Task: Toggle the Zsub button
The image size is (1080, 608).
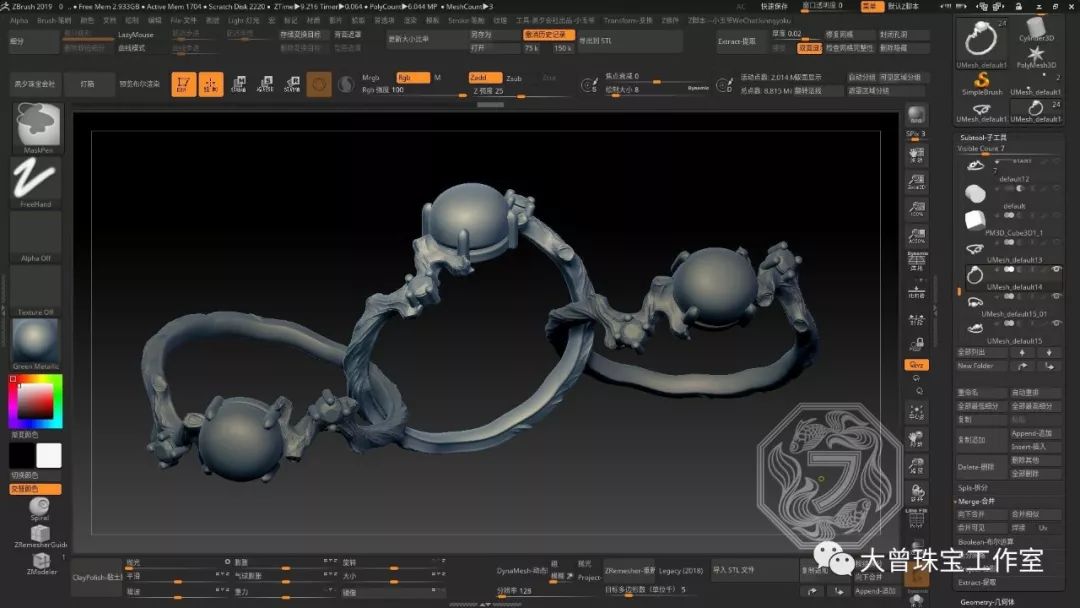Action: (514, 78)
